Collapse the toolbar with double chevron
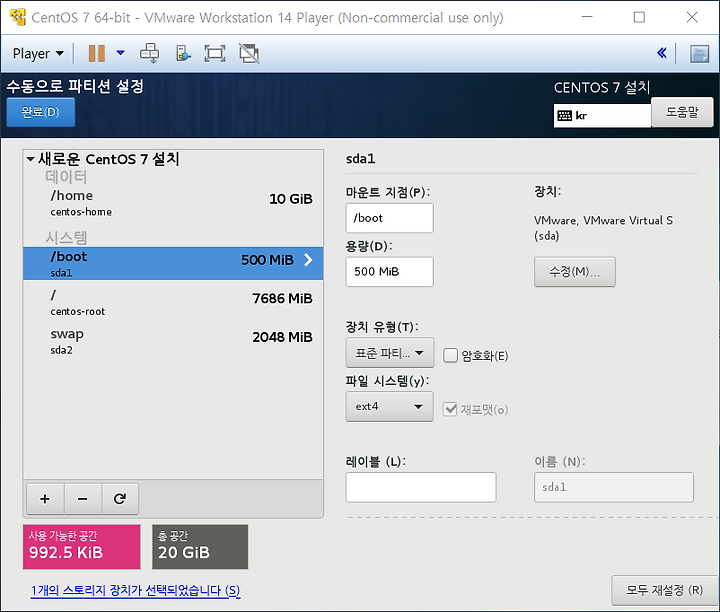 coord(661,53)
